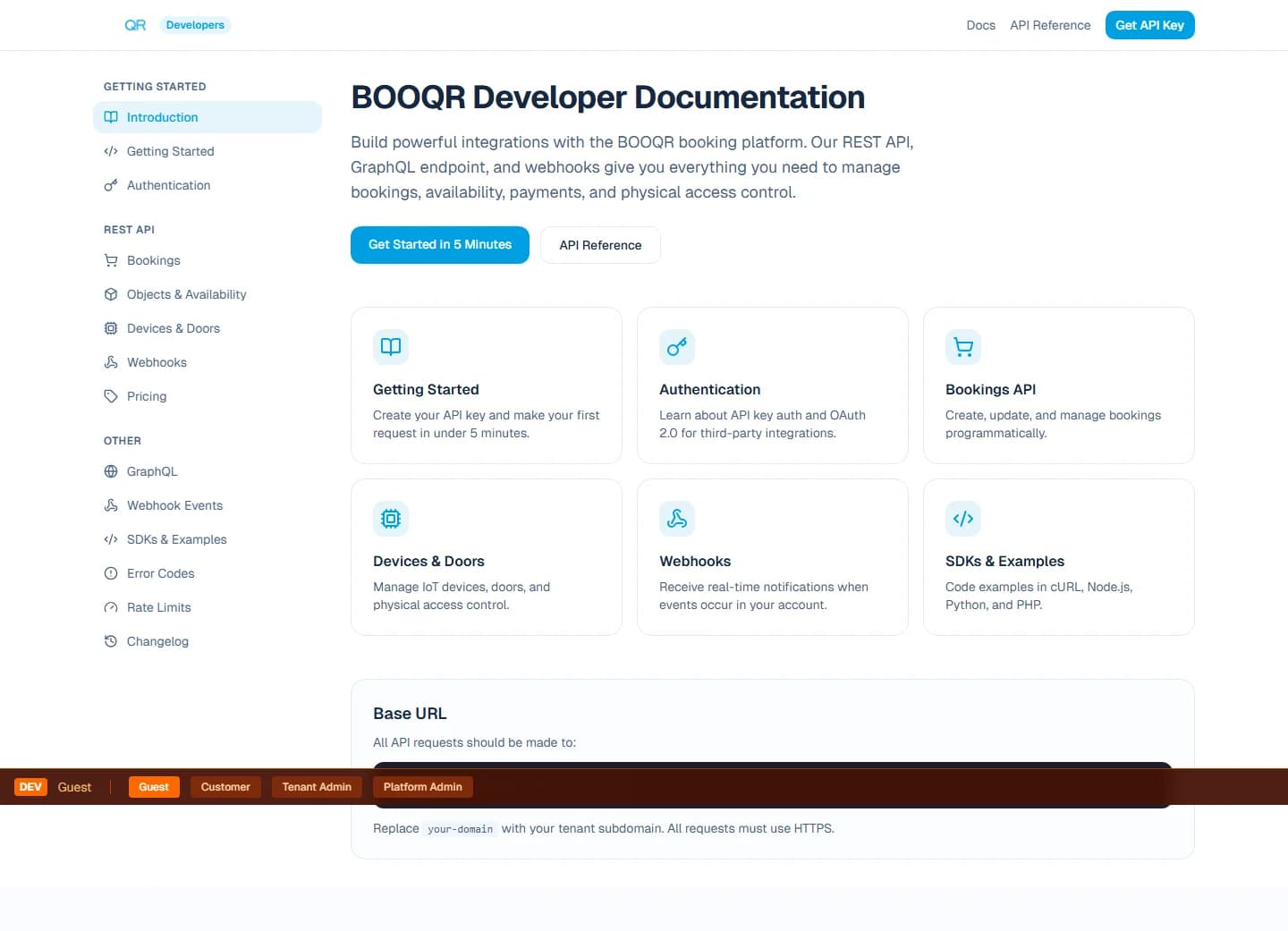Image resolution: width=1288 pixels, height=931 pixels.
Task: Go to Changelog in the sidebar
Action: pyautogui.click(x=157, y=641)
